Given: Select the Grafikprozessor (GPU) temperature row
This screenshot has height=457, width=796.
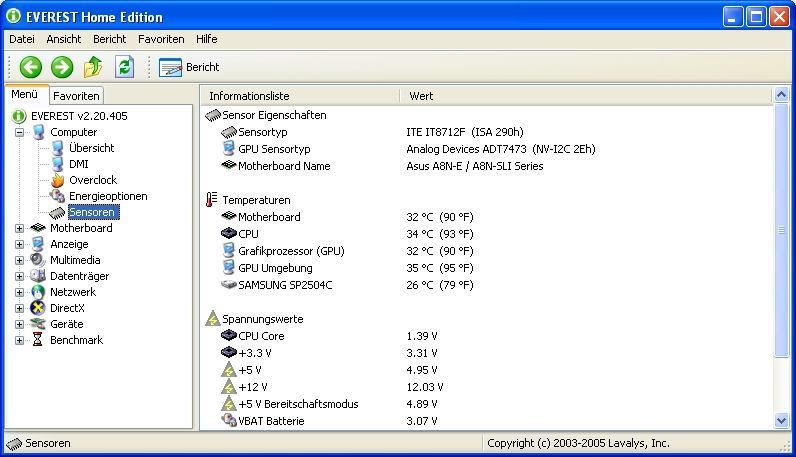Looking at the screenshot, I should (x=487, y=251).
